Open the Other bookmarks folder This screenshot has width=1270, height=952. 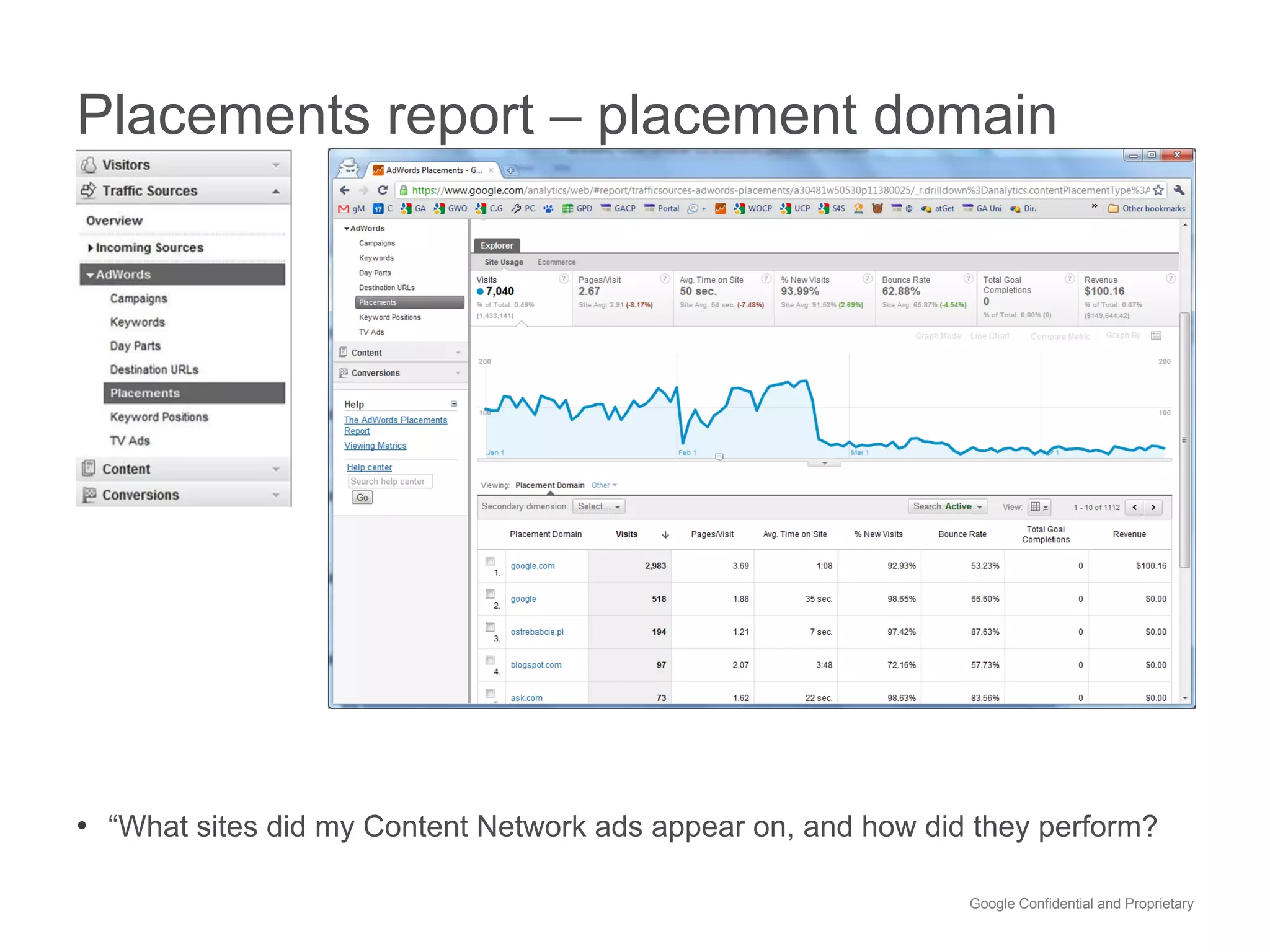click(x=1147, y=209)
